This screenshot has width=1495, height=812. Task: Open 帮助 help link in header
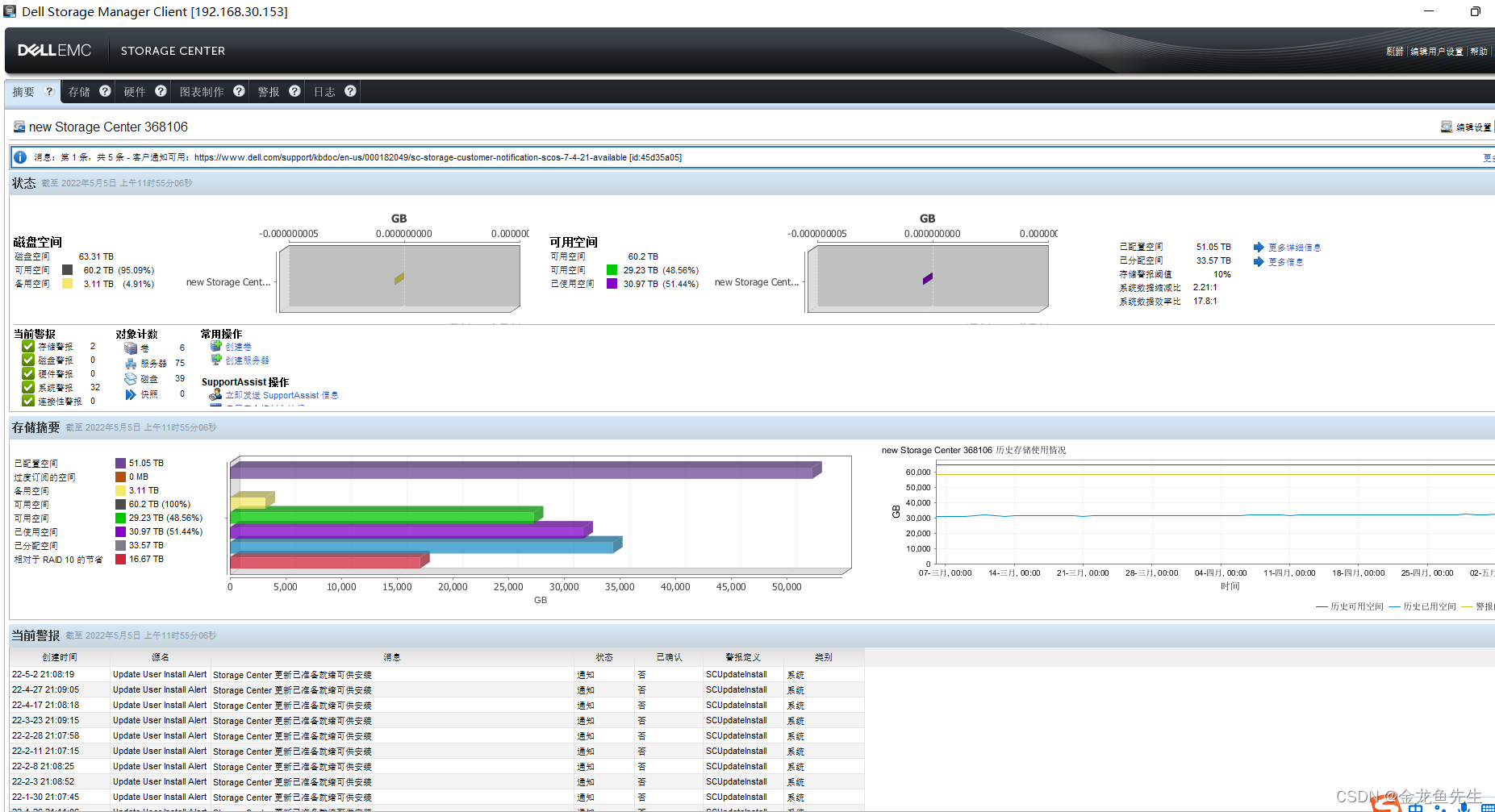pos(1479,52)
